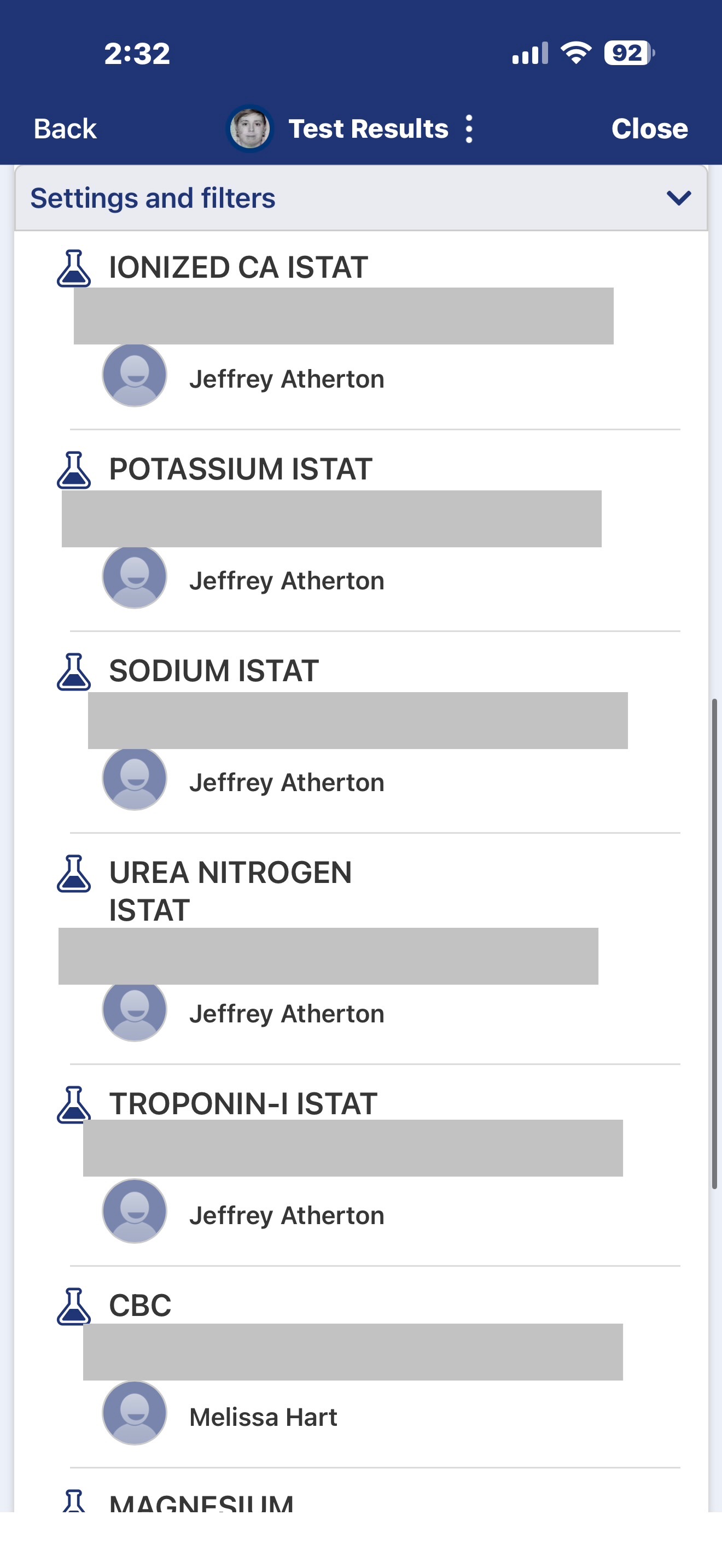Tap the flask icon beside POTASSIUM ISTAT

tap(74, 470)
